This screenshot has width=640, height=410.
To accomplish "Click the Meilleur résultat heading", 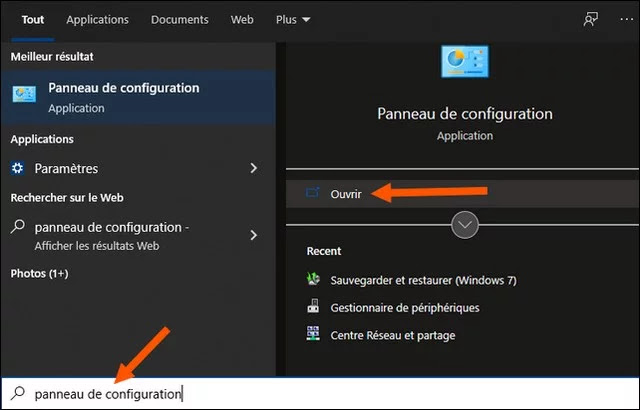I will pyautogui.click(x=52, y=56).
